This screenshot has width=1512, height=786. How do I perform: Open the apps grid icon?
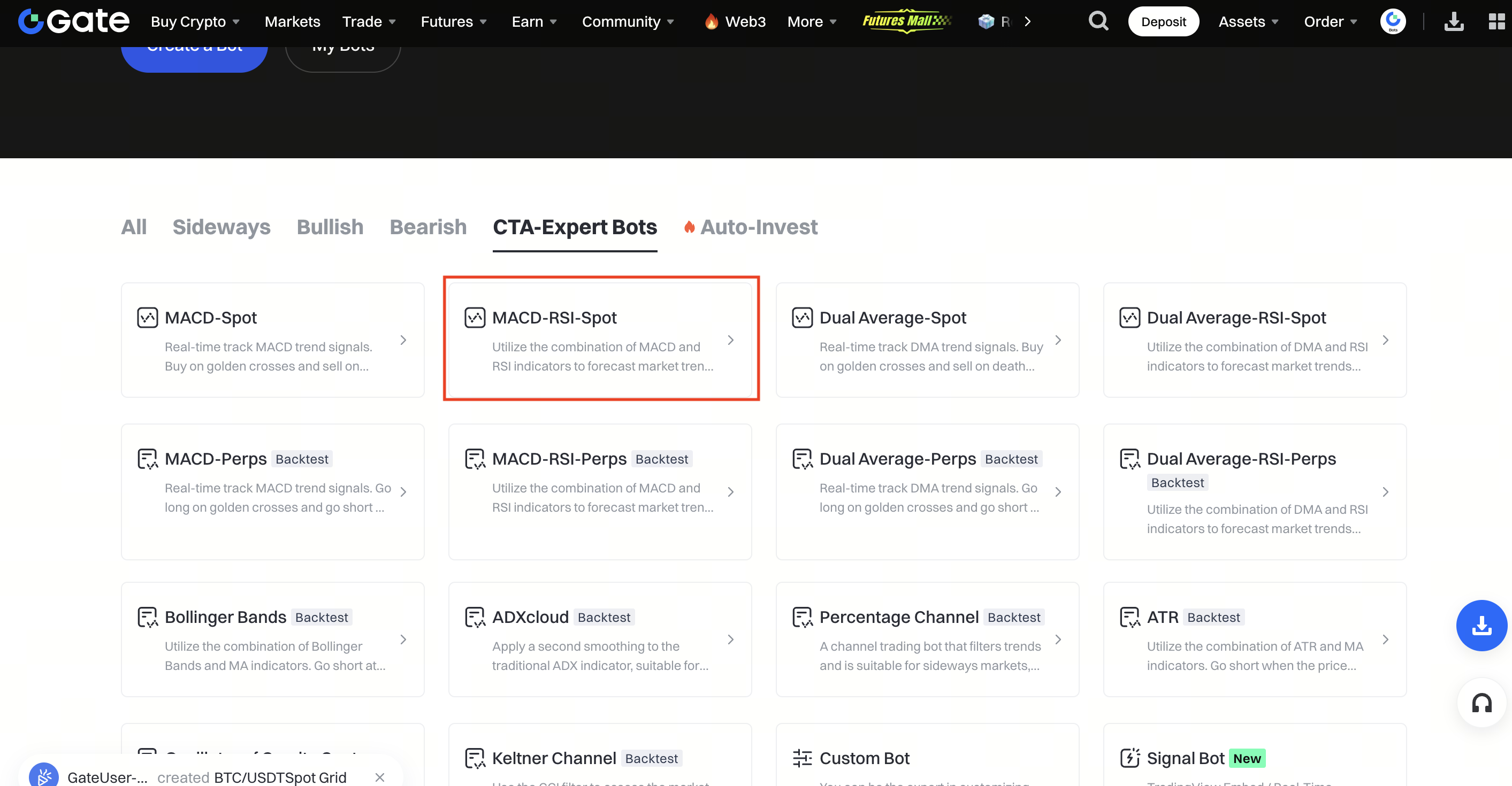(1496, 22)
